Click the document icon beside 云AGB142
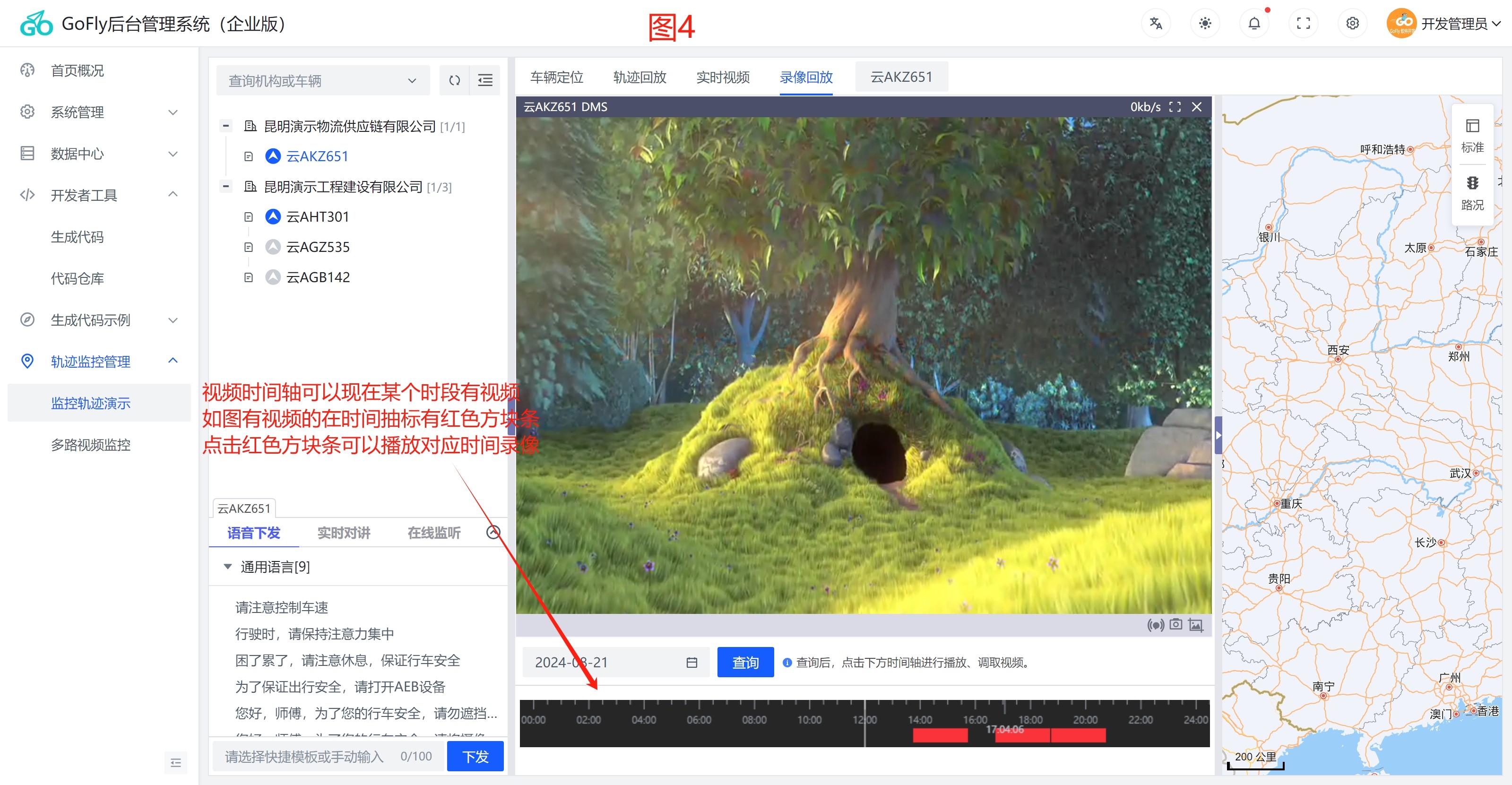Viewport: 1512px width, 785px height. pyautogui.click(x=248, y=277)
